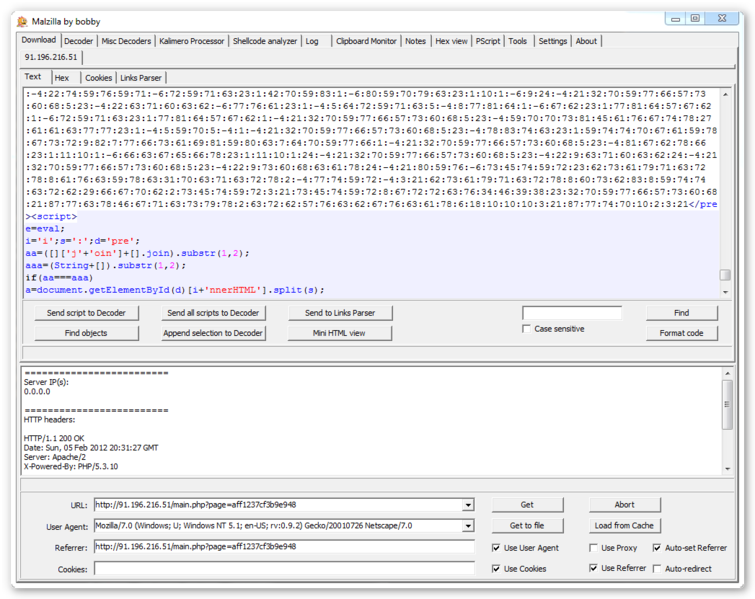Click the code pane scroll-down arrow

(x=725, y=292)
